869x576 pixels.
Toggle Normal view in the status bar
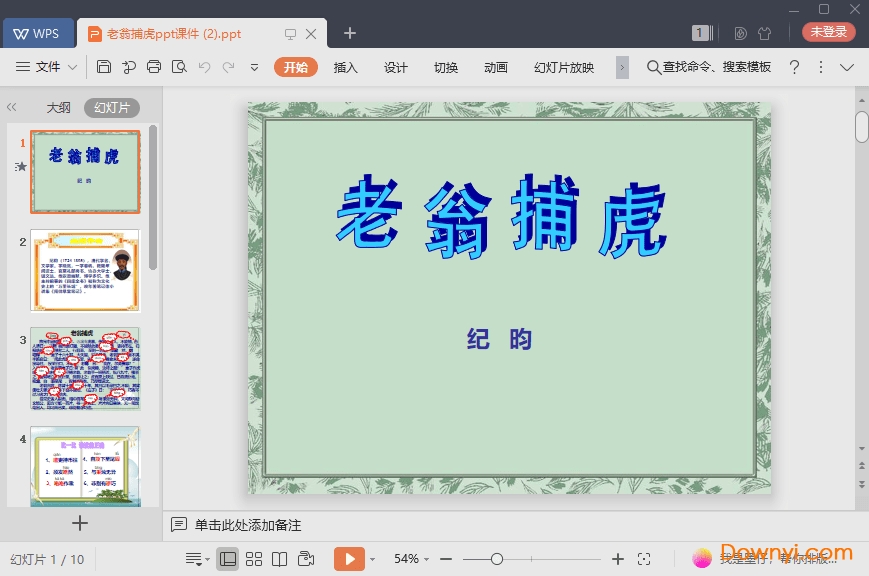pos(228,559)
